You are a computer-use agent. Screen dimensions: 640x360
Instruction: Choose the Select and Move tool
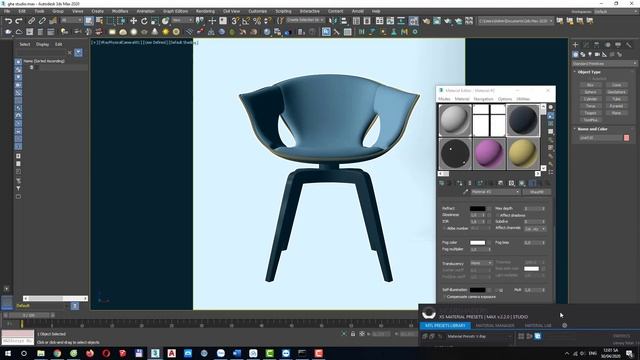[133, 21]
